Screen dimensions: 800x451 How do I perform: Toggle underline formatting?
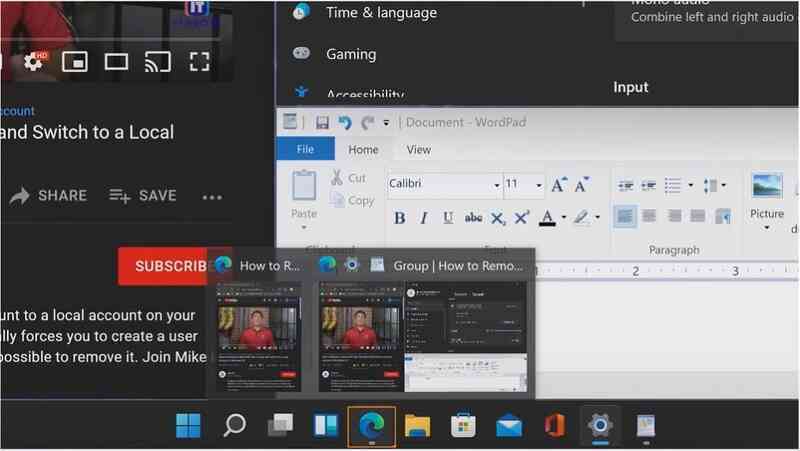coord(447,218)
